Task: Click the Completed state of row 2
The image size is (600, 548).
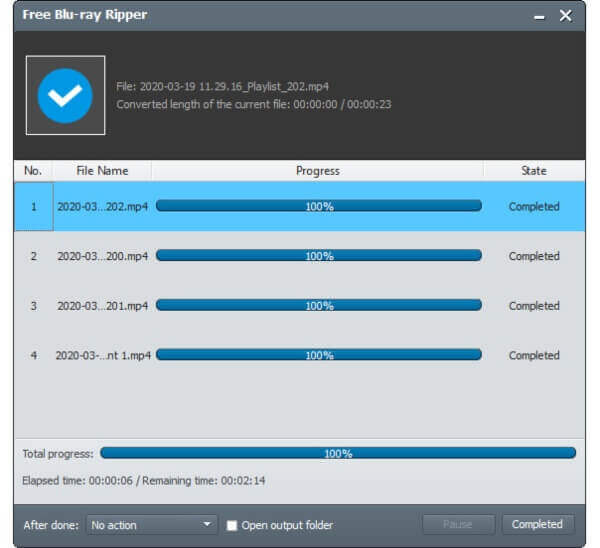Action: tap(534, 256)
